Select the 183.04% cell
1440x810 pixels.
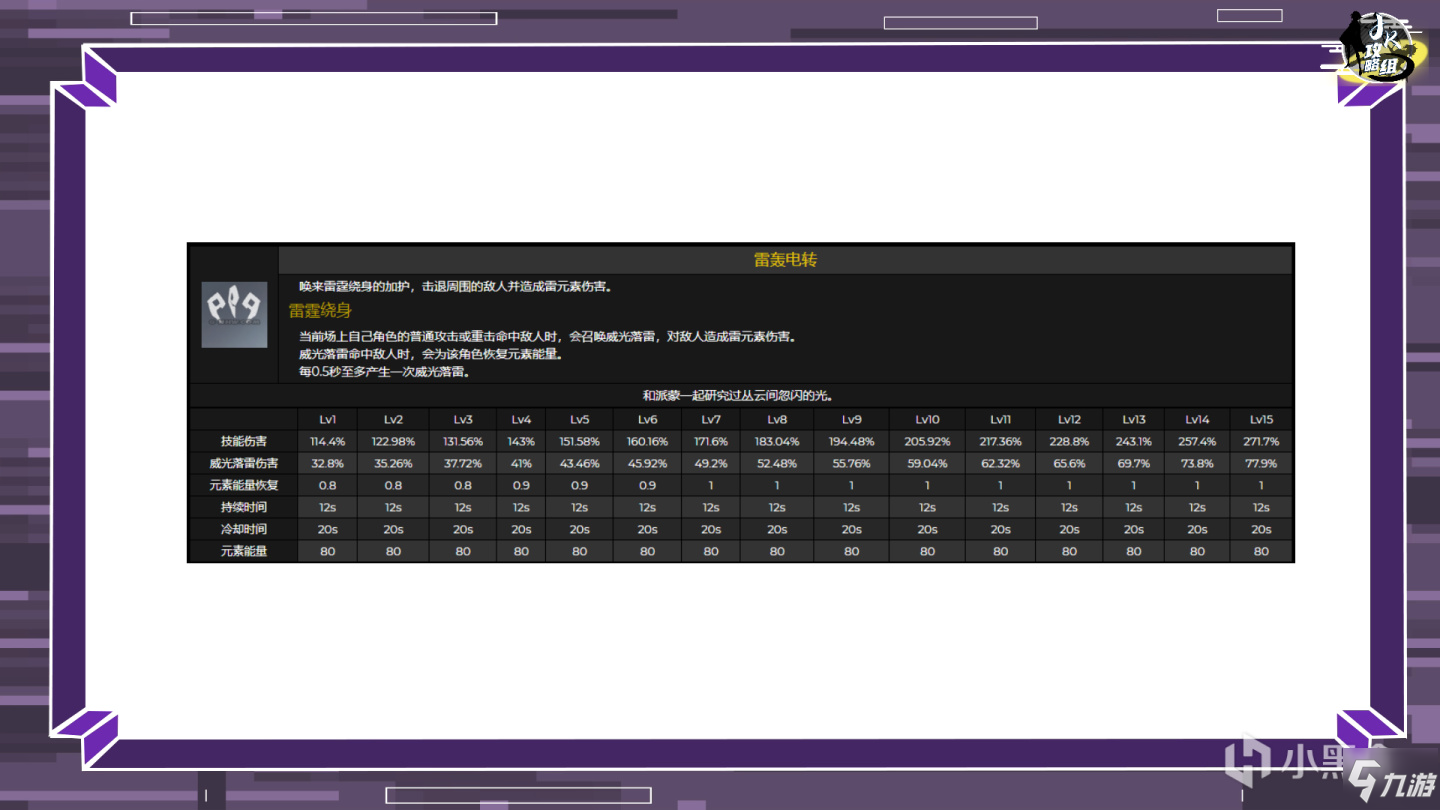[x=777, y=441]
